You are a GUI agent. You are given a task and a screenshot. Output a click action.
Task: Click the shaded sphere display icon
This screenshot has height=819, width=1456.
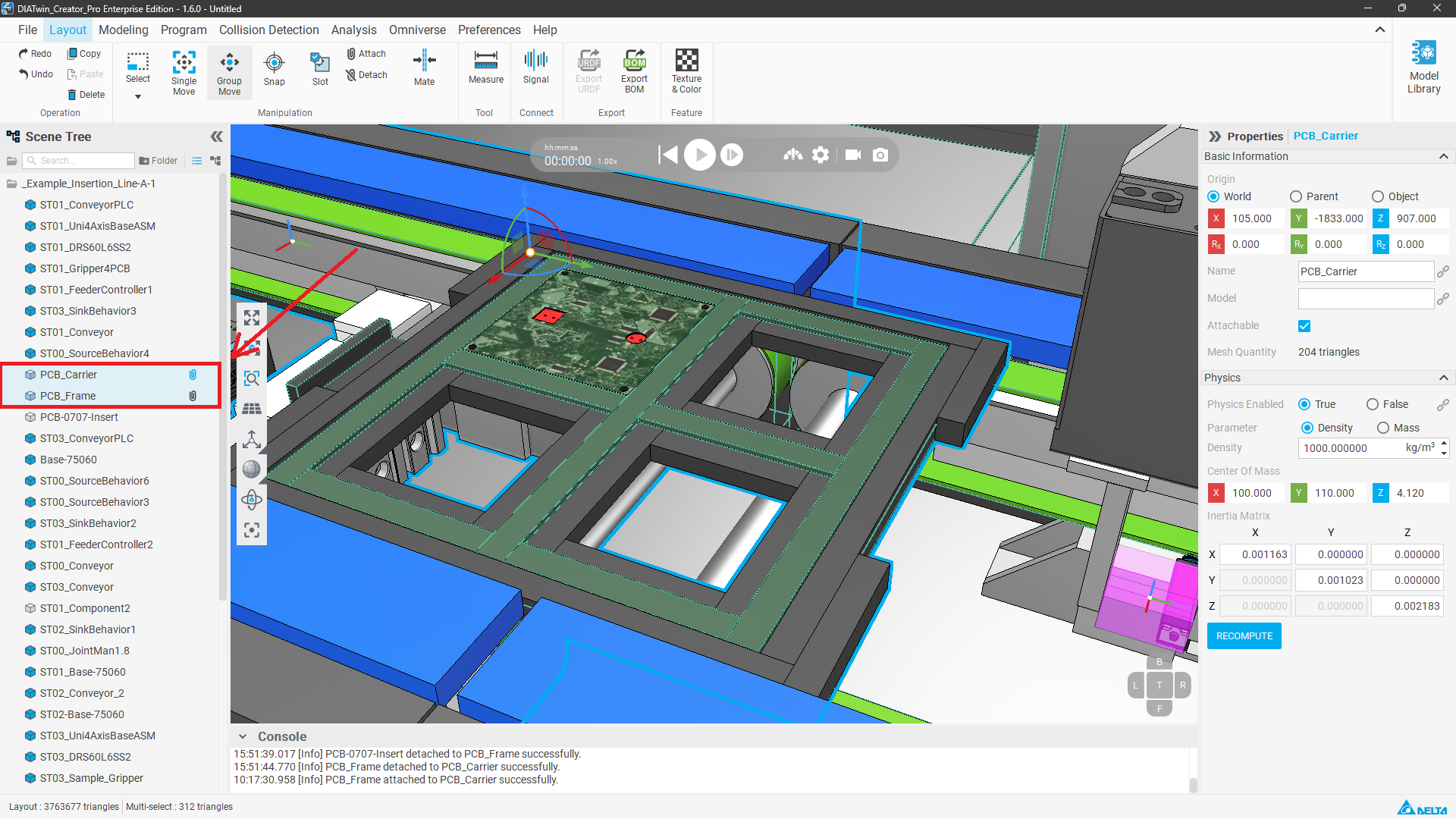(x=252, y=469)
